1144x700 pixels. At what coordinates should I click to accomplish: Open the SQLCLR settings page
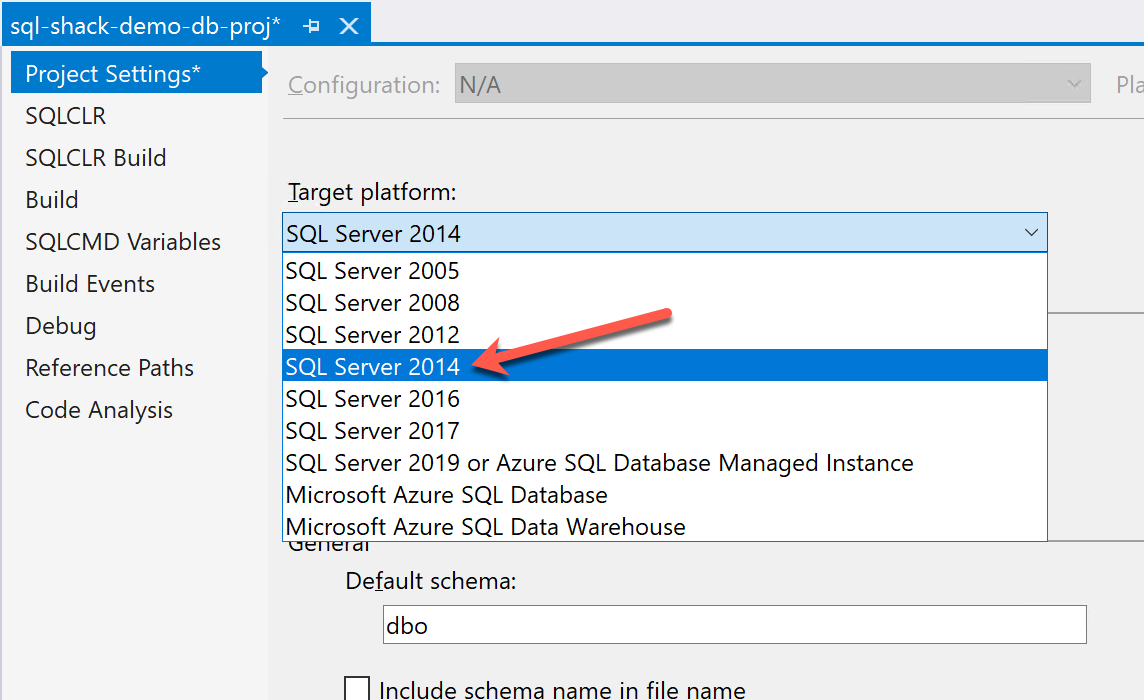tap(66, 116)
